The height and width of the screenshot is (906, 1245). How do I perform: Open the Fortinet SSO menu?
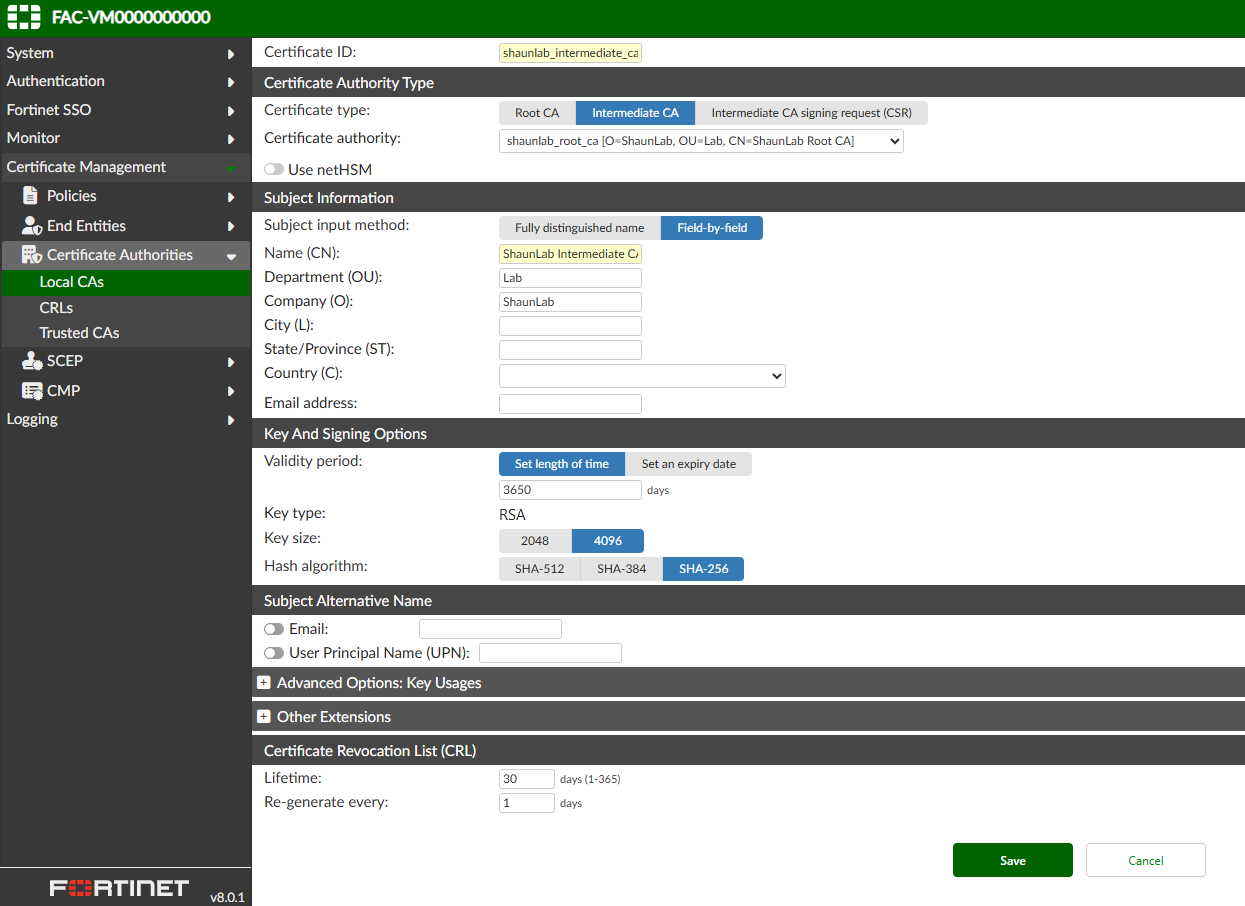point(125,110)
